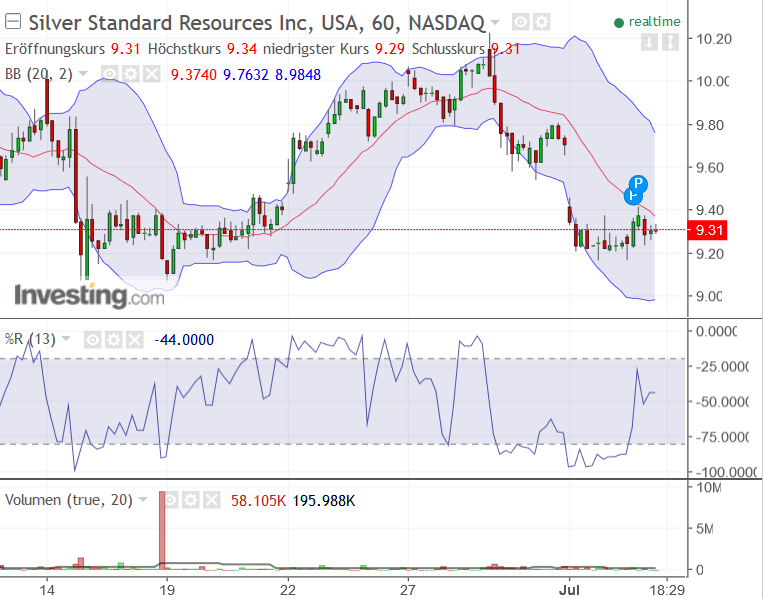This screenshot has height=599, width=763.
Task: Open main series settings gear icon
Action: tap(541, 22)
